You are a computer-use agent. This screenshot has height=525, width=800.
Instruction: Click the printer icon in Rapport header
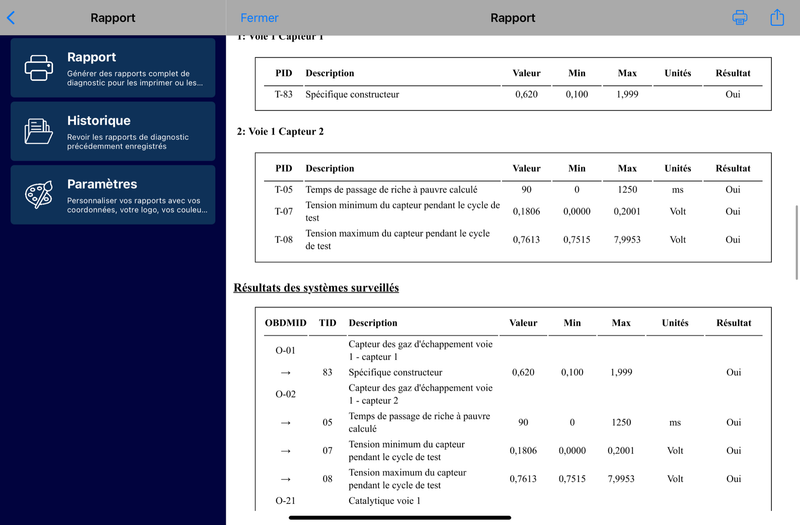[739, 18]
